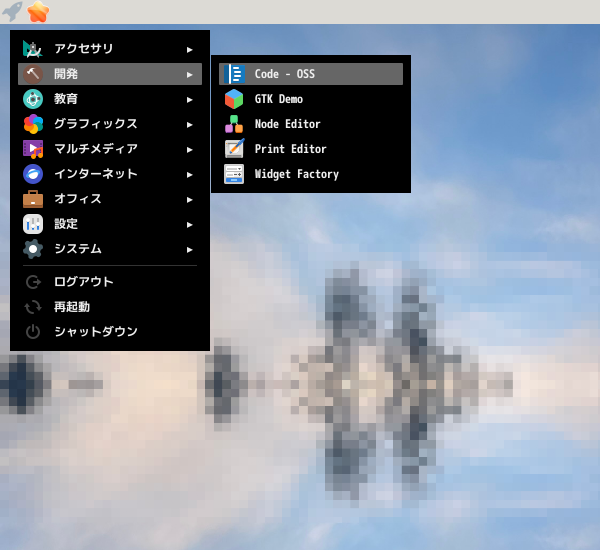Expand the オフィス submenu arrow

coord(189,200)
